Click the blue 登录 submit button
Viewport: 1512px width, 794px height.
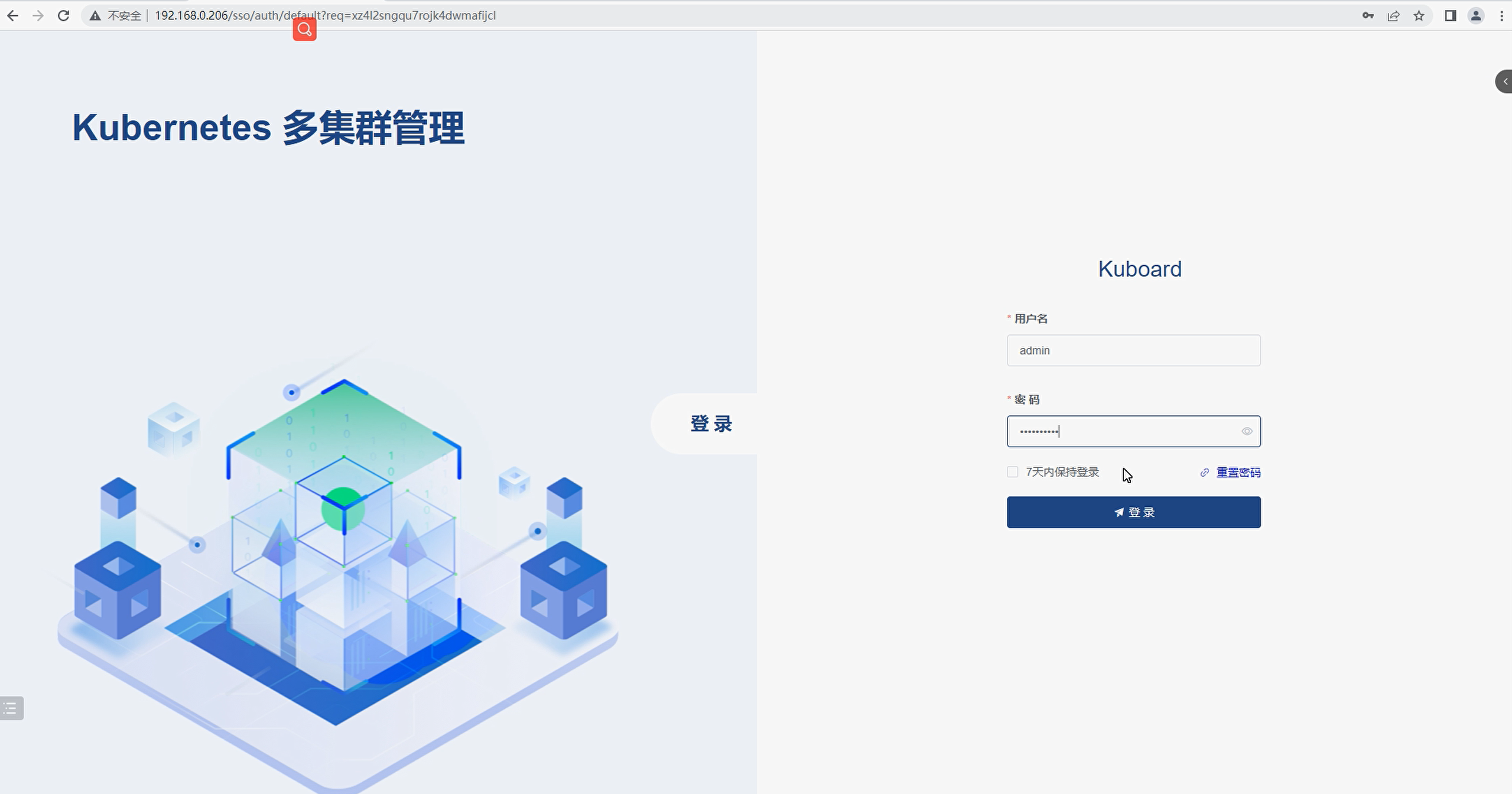(1133, 512)
